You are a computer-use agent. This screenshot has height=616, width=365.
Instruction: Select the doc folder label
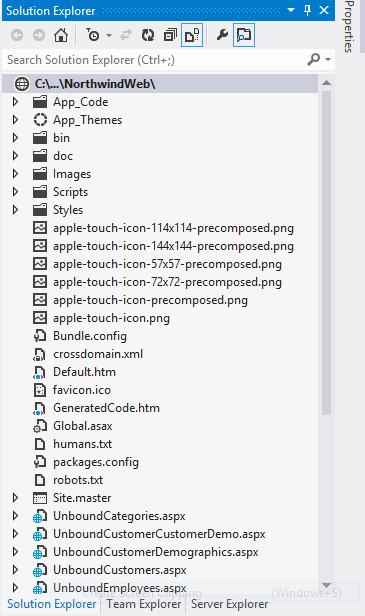63,156
